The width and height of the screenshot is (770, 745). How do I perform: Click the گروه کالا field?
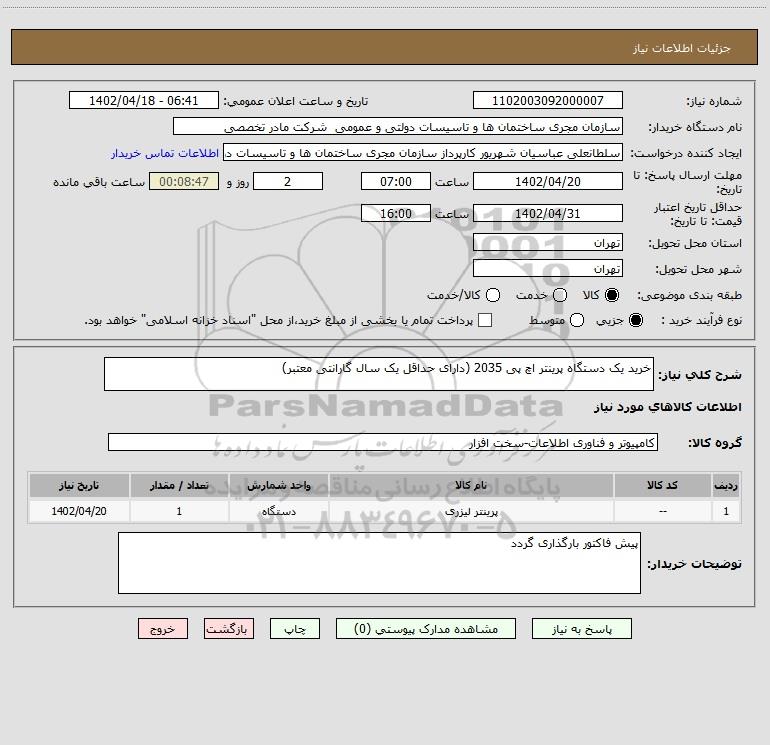click(383, 442)
